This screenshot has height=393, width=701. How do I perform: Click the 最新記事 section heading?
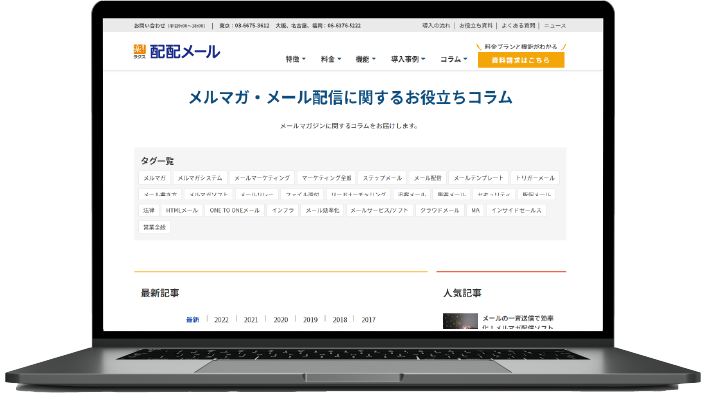coord(160,293)
